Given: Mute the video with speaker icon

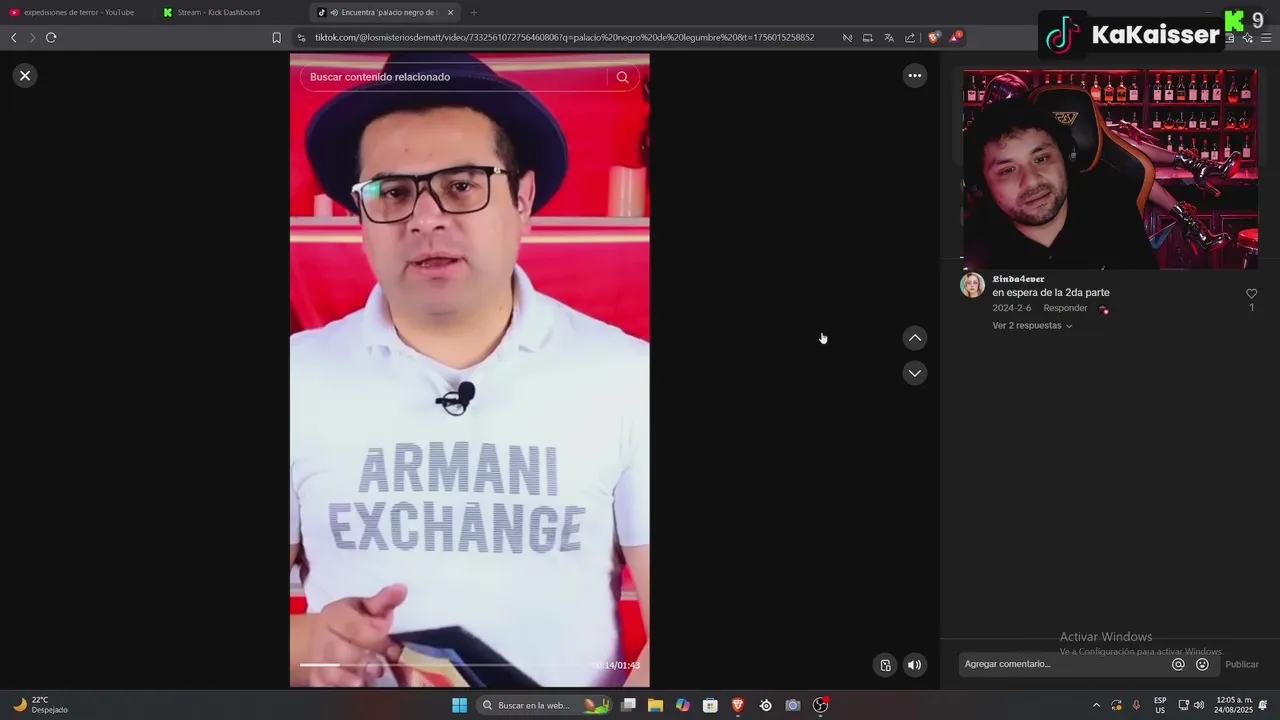Looking at the screenshot, I should pos(914,665).
